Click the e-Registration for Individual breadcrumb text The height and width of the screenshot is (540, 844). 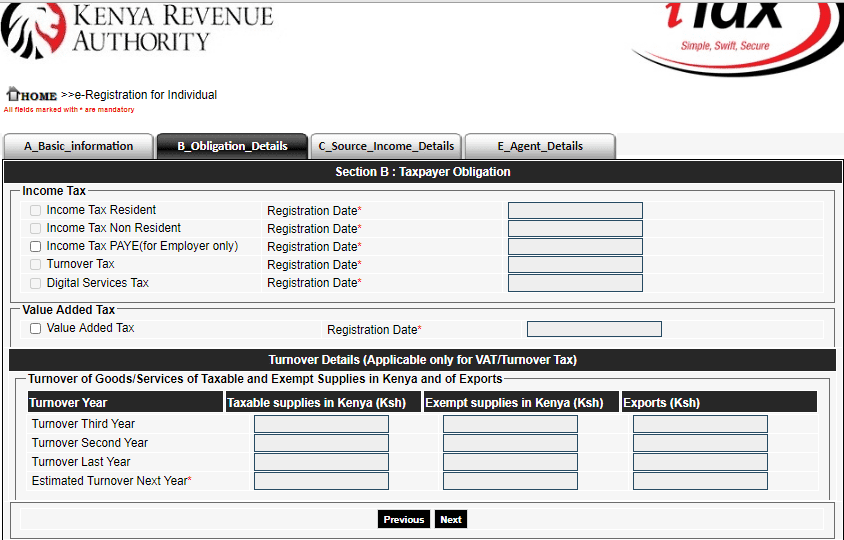coord(145,95)
